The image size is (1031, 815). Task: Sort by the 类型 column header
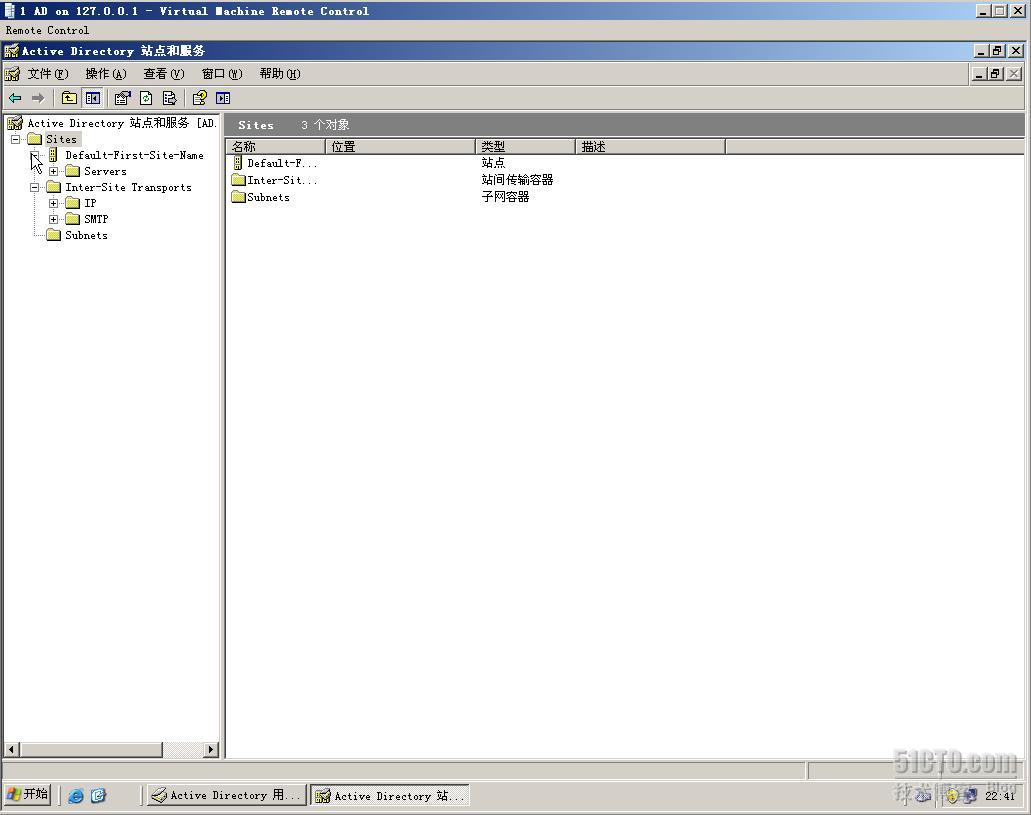[525, 147]
